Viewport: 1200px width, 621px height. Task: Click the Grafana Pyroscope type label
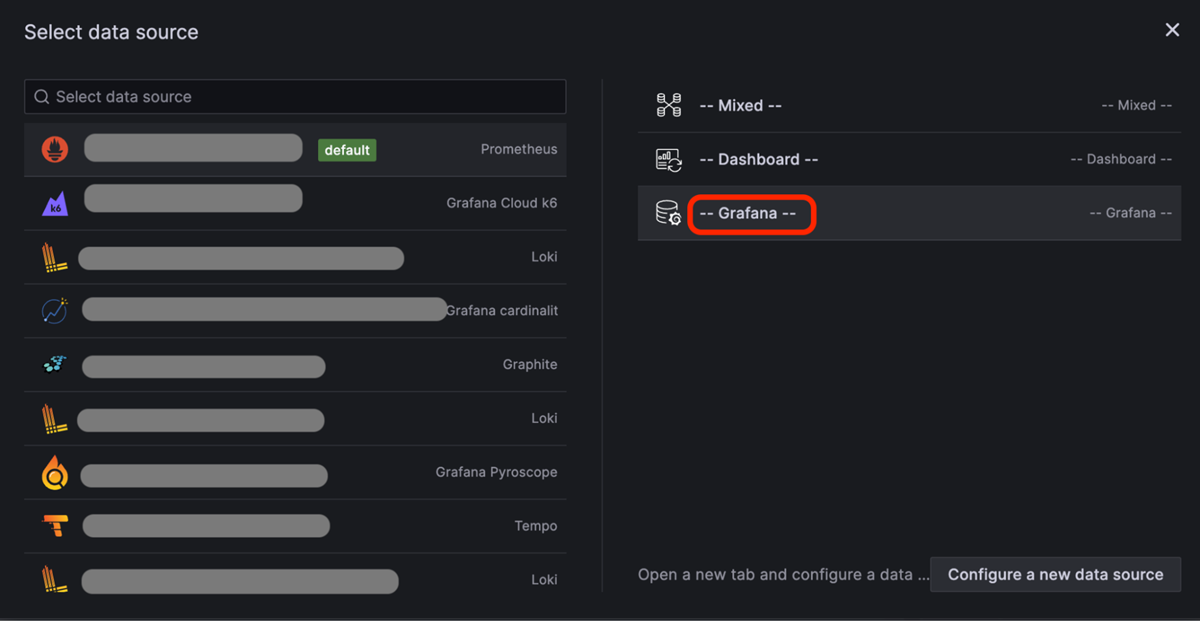(x=497, y=472)
